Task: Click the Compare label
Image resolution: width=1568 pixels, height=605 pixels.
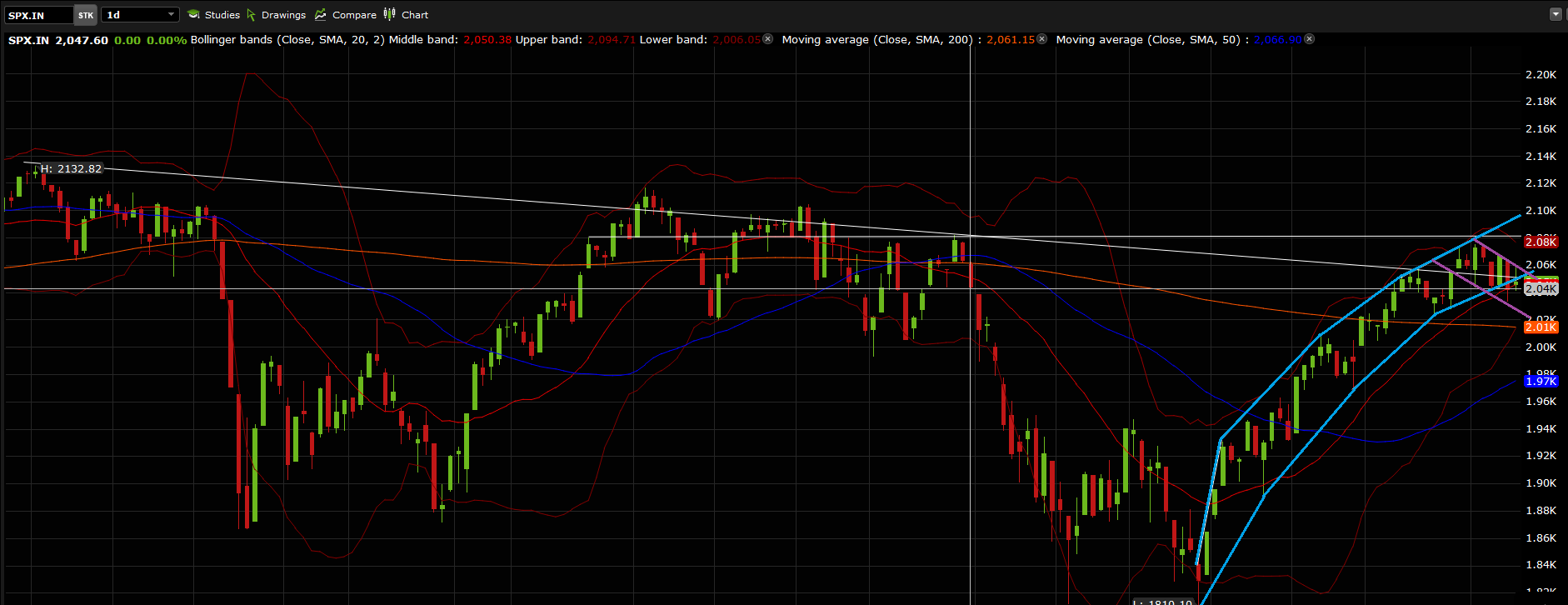Action: coord(354,15)
